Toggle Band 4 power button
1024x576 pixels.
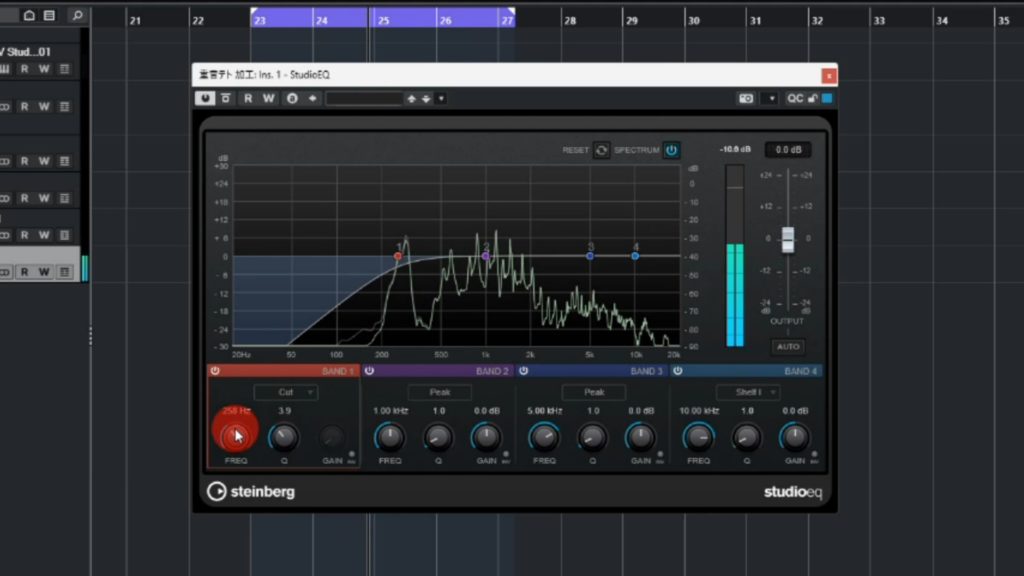click(677, 371)
